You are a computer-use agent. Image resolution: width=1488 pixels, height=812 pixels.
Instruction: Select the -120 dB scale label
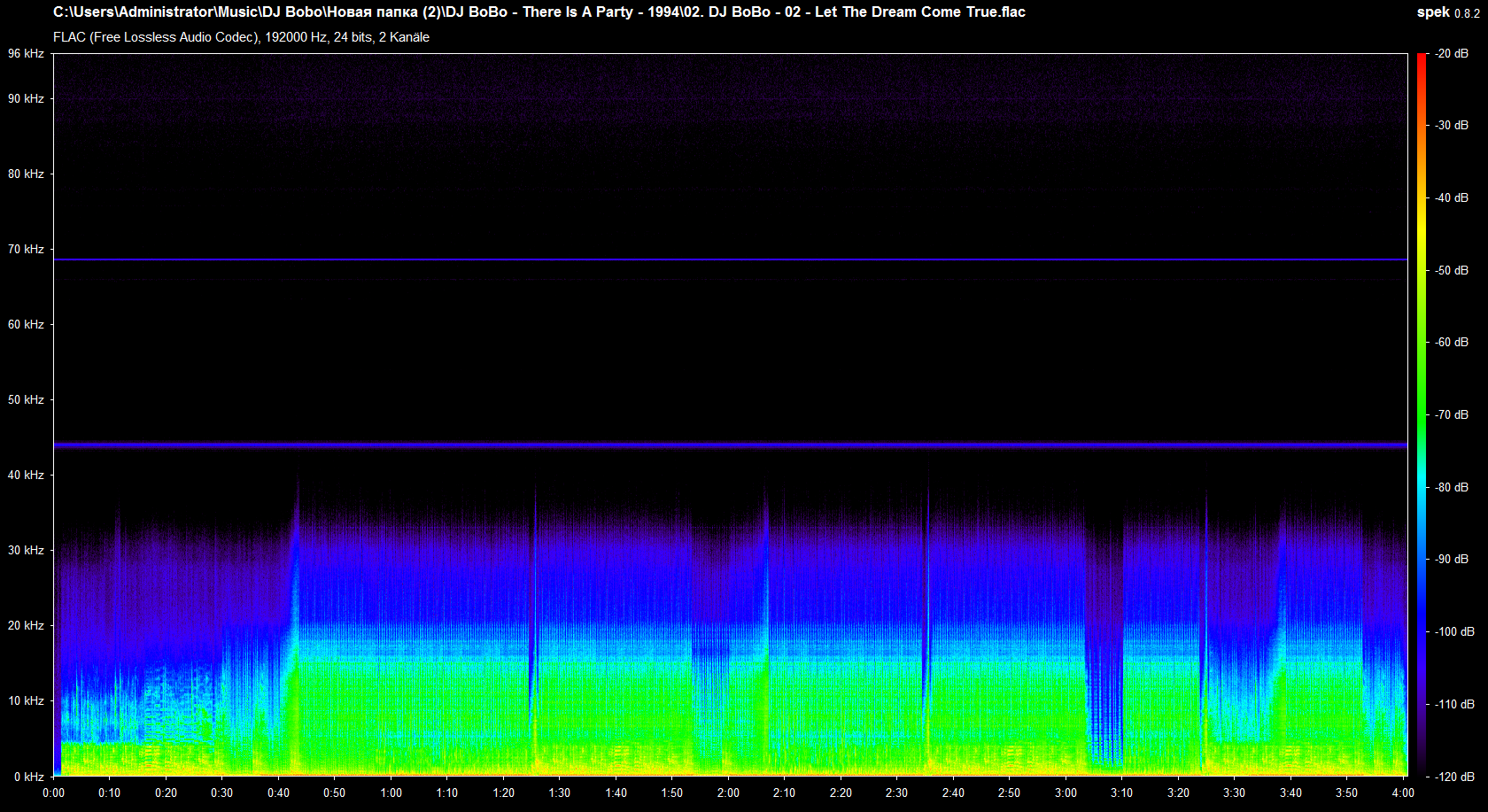pos(1454,777)
